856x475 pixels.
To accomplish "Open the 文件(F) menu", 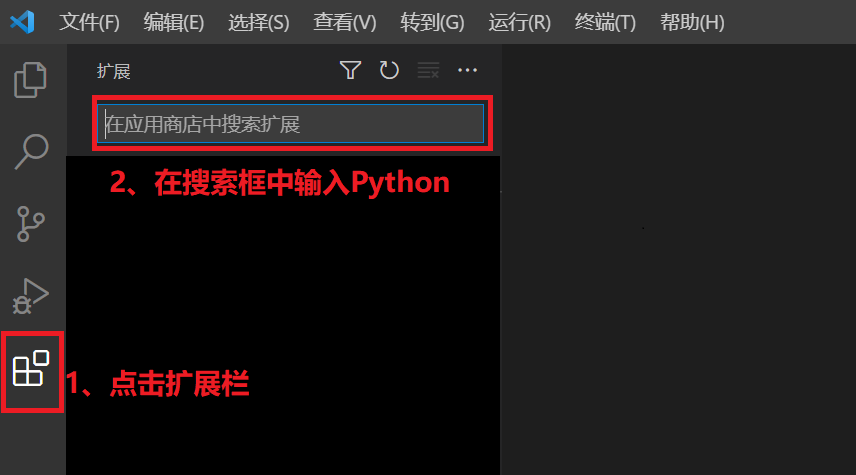I will coord(89,22).
